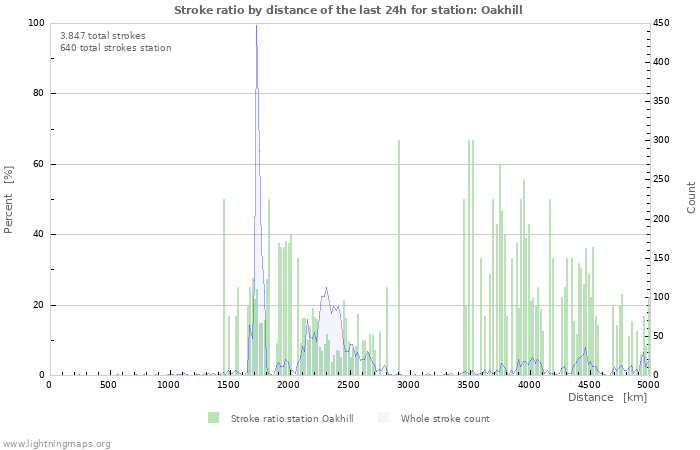Click the '3.847 total strokes' text
This screenshot has width=700, height=450.
102,35
